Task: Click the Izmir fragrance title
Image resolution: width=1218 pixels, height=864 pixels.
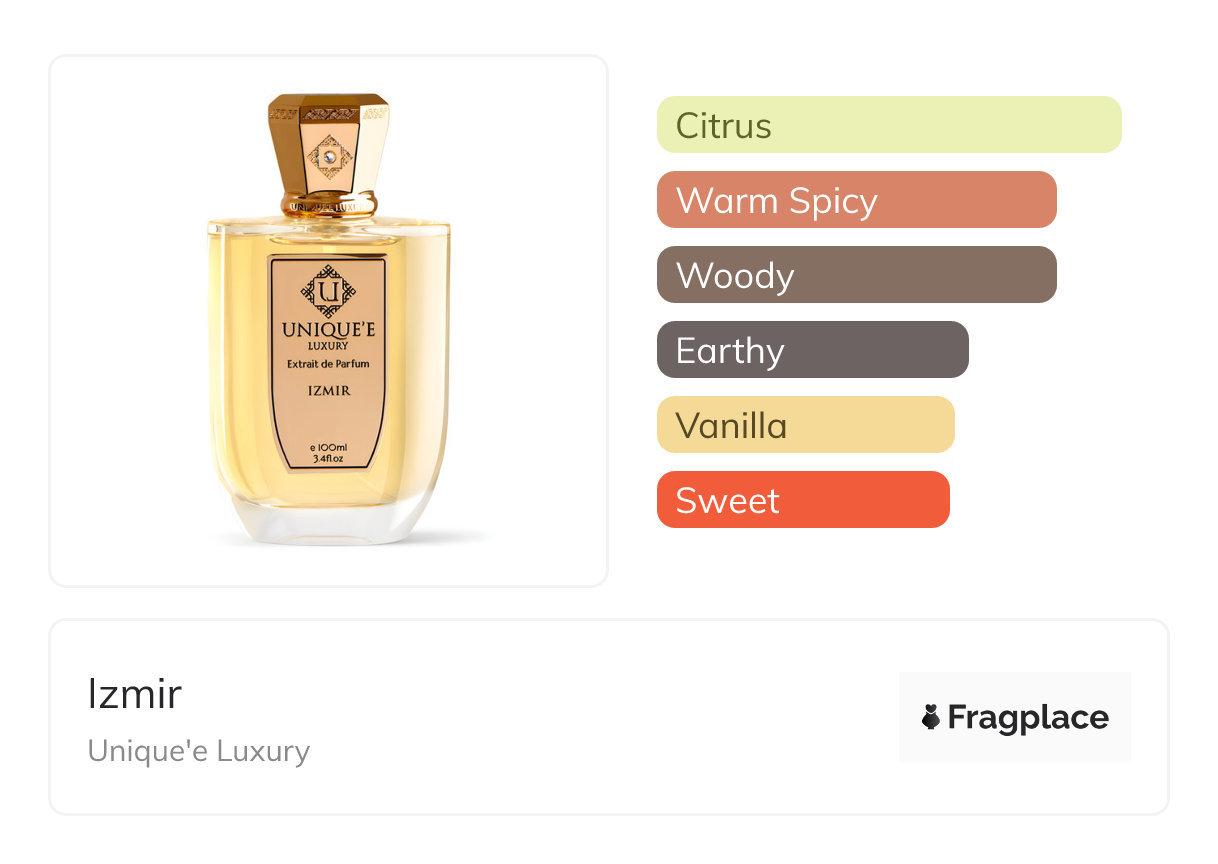Action: click(135, 694)
